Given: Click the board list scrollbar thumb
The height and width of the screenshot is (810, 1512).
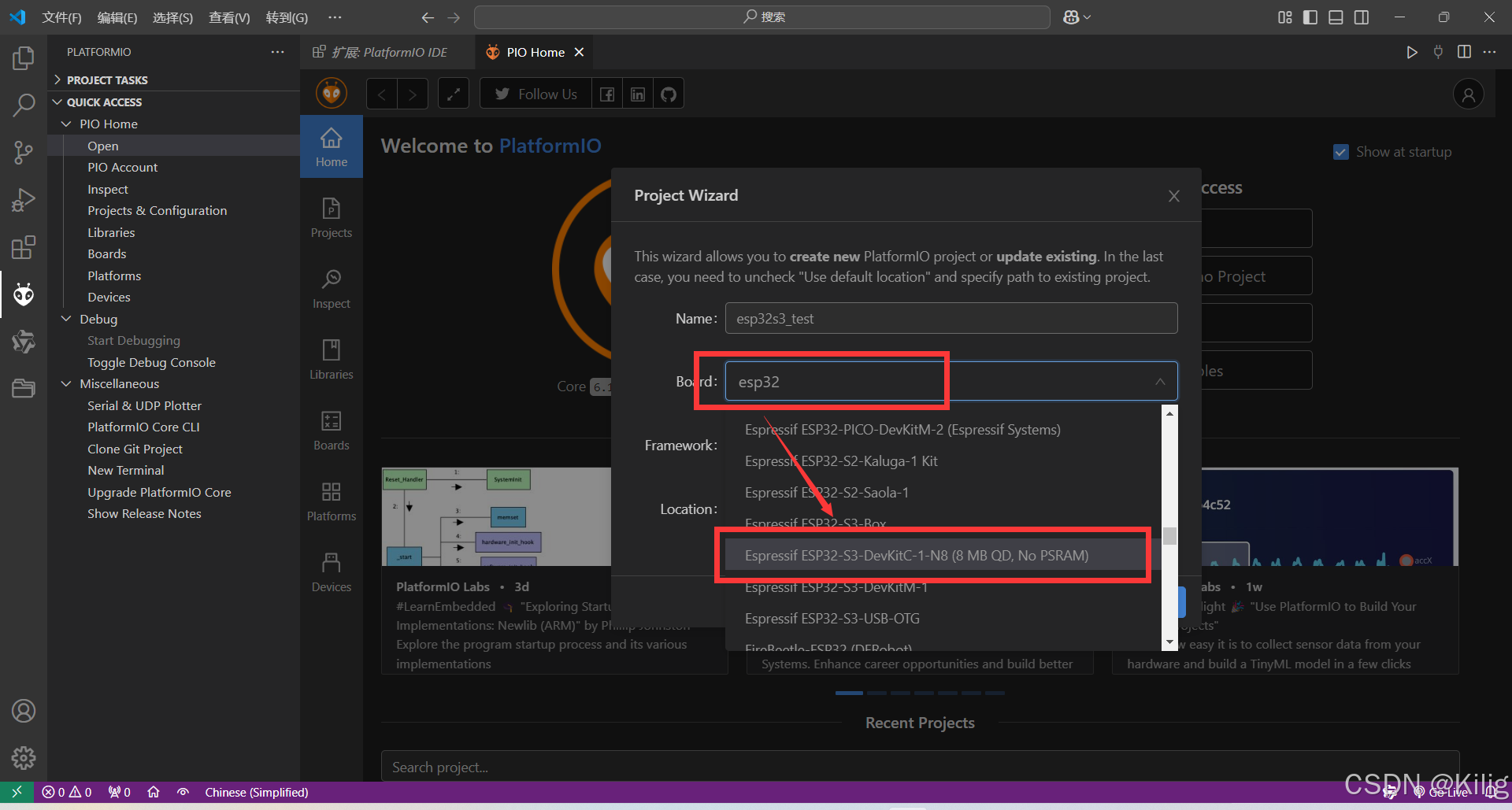Looking at the screenshot, I should (x=1169, y=535).
